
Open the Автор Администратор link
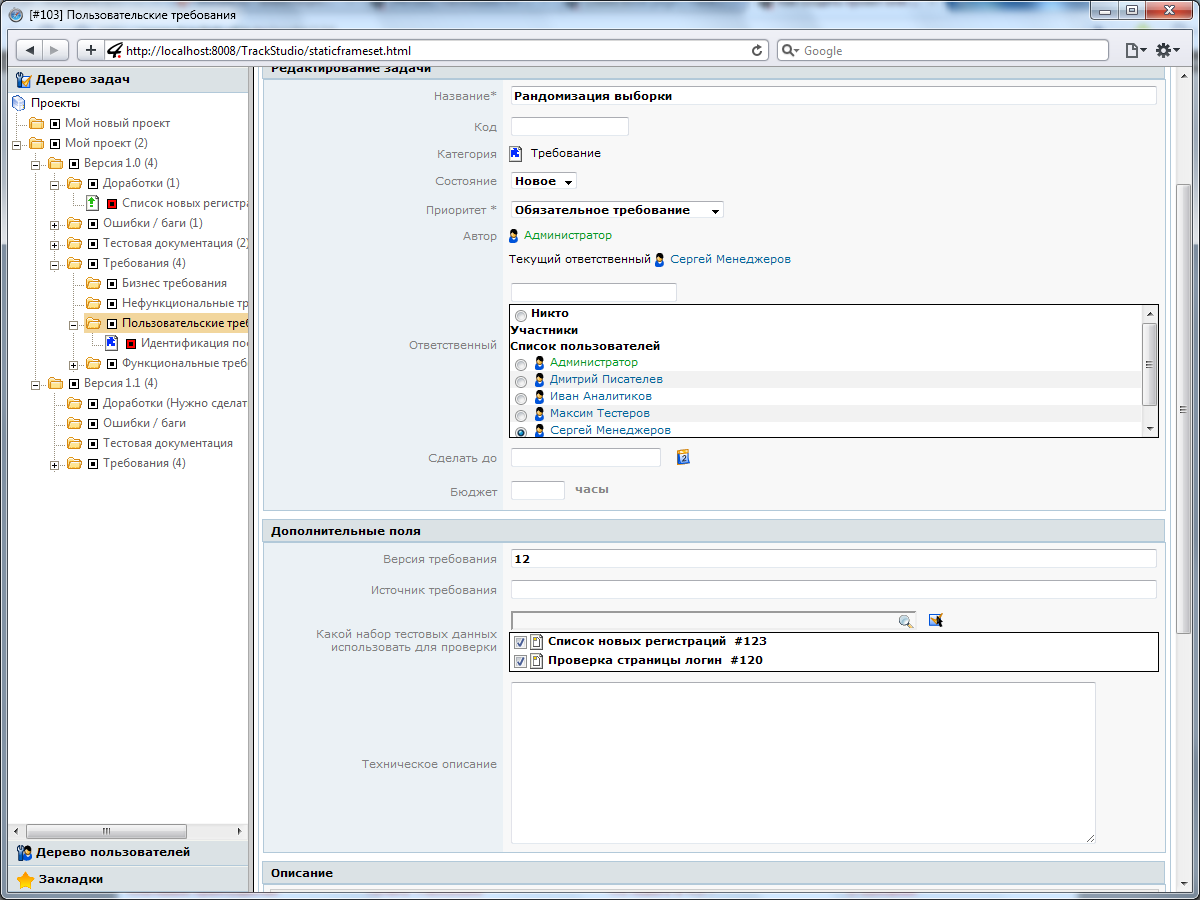[x=568, y=235]
